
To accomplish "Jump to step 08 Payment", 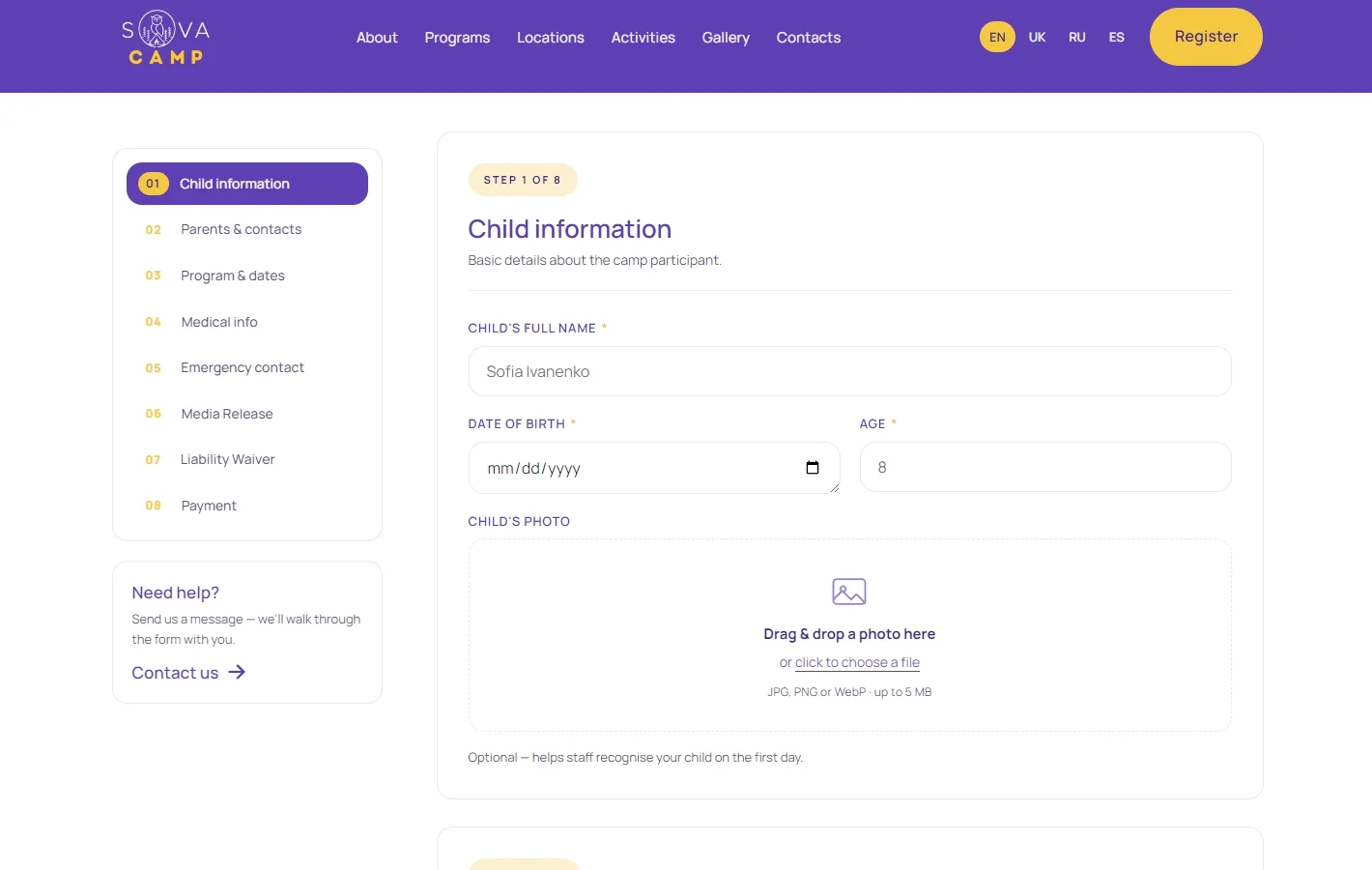I will (247, 506).
